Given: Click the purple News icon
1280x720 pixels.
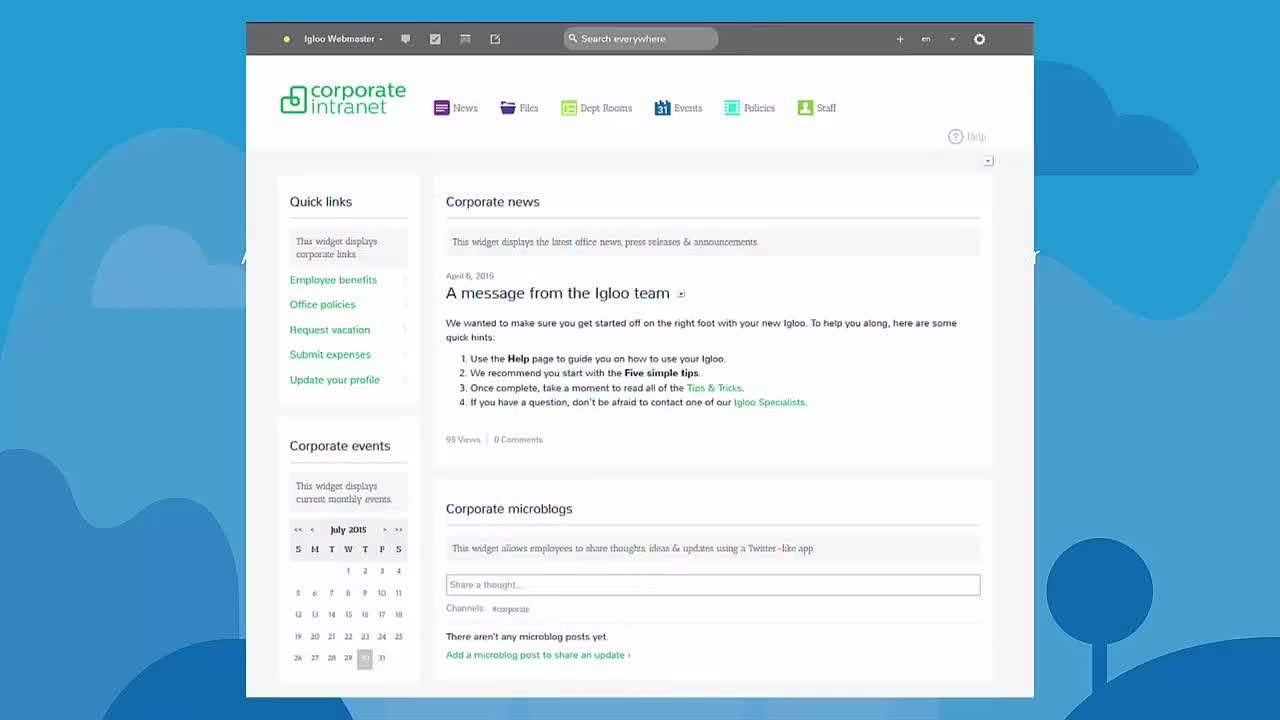Looking at the screenshot, I should [441, 108].
